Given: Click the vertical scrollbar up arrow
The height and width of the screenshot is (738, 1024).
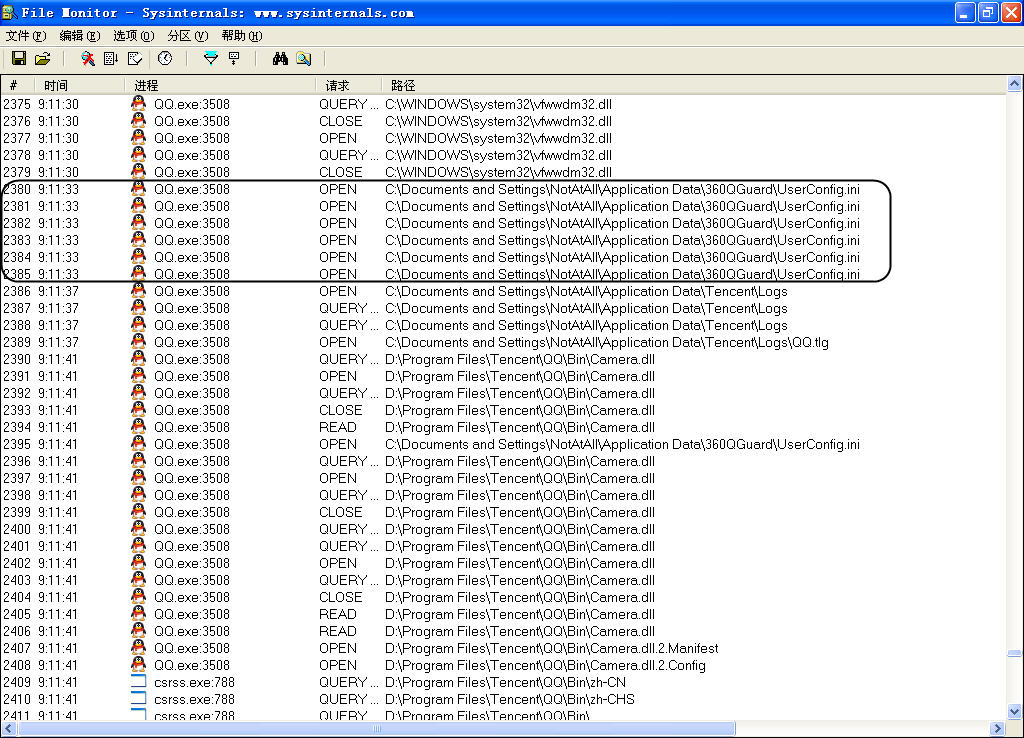Looking at the screenshot, I should tap(1014, 84).
